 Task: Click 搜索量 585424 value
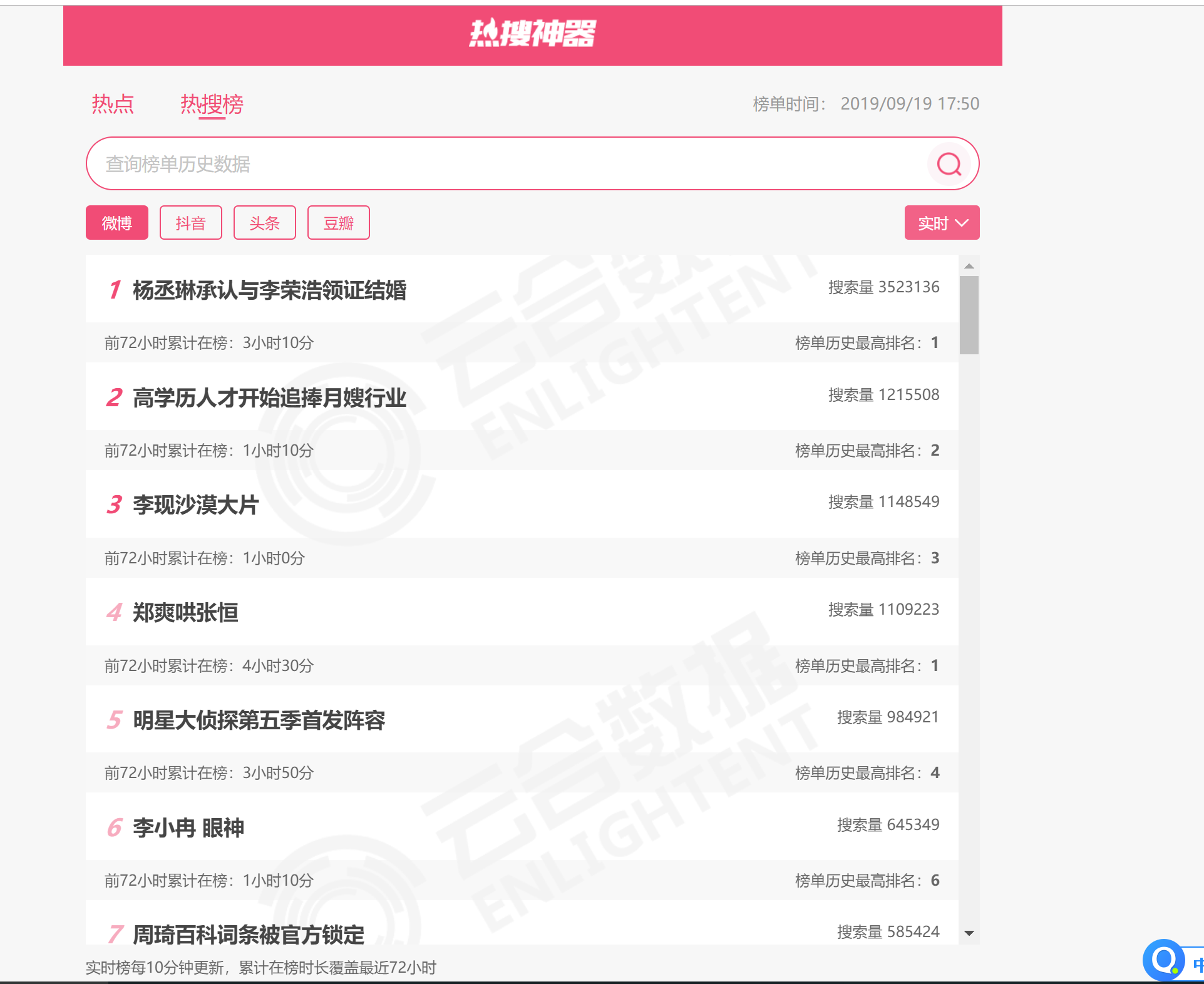pyautogui.click(x=888, y=932)
